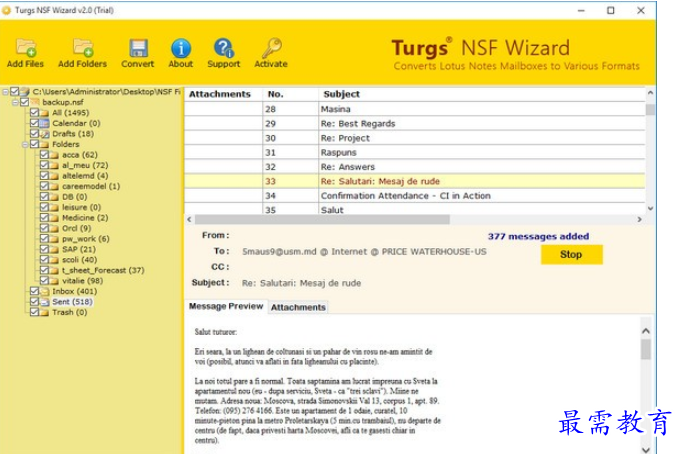Click the Calendar folder icon in tree
The image size is (680, 454).
[x=45, y=123]
